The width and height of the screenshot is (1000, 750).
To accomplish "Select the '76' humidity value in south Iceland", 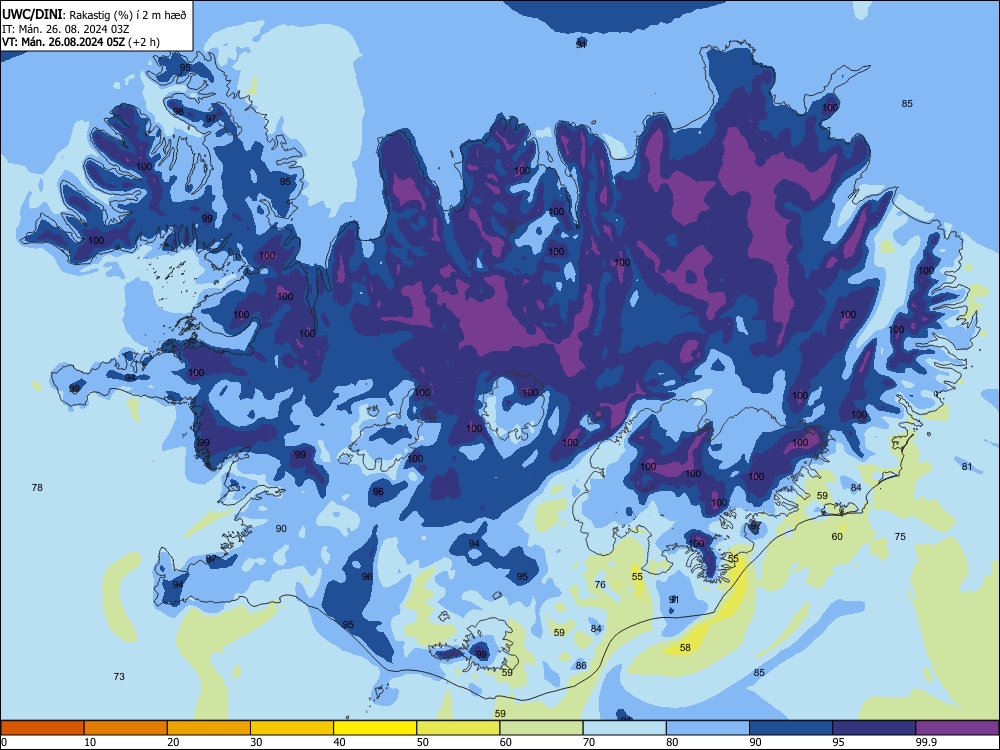I will click(600, 584).
